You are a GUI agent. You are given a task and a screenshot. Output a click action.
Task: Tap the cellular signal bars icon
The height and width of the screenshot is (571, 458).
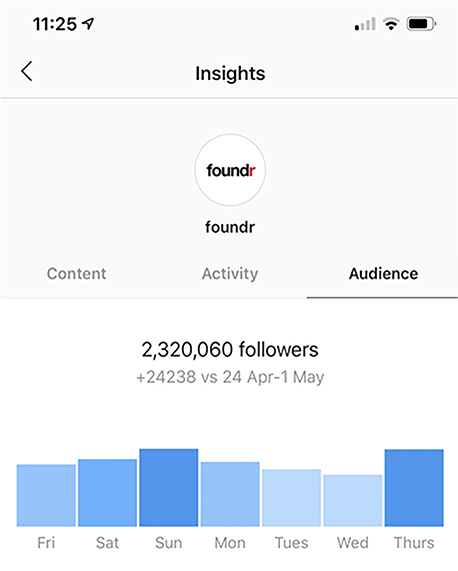point(365,24)
